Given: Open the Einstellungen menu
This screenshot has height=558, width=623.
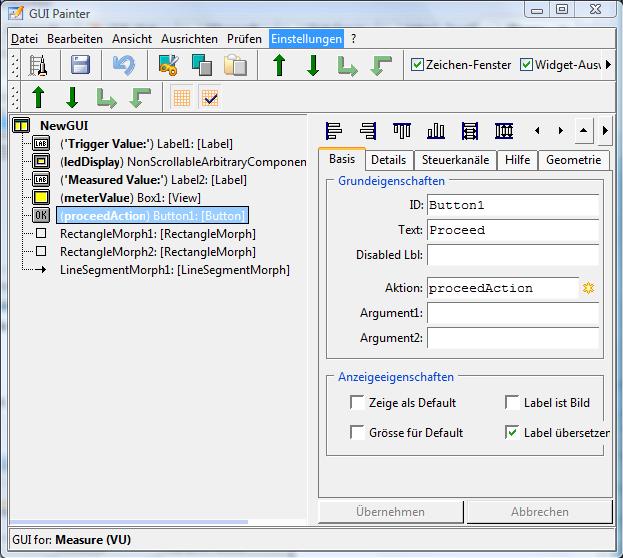Looking at the screenshot, I should tap(306, 38).
